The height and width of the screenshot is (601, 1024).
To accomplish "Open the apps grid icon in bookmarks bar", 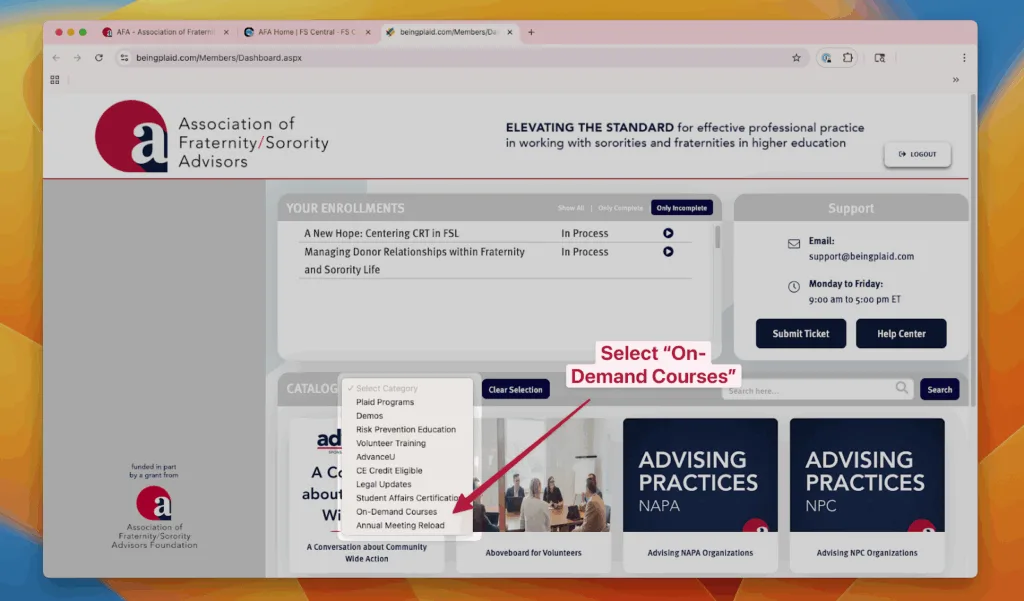I will click(x=55, y=80).
